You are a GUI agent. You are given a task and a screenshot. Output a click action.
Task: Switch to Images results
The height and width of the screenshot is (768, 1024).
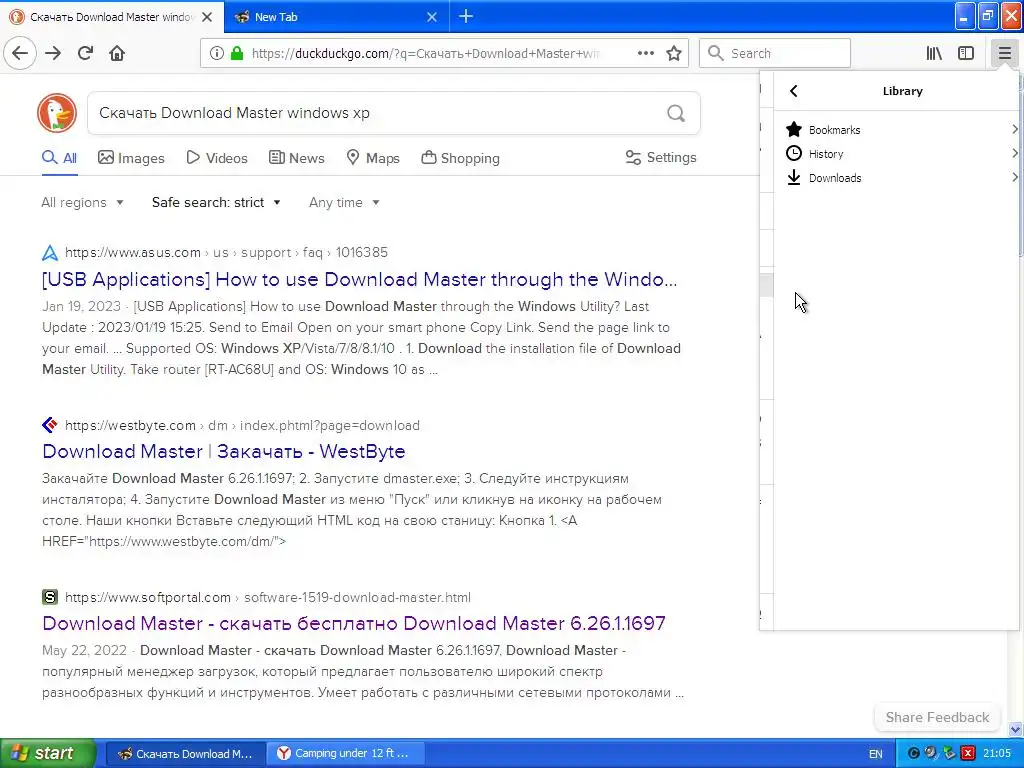point(131,158)
